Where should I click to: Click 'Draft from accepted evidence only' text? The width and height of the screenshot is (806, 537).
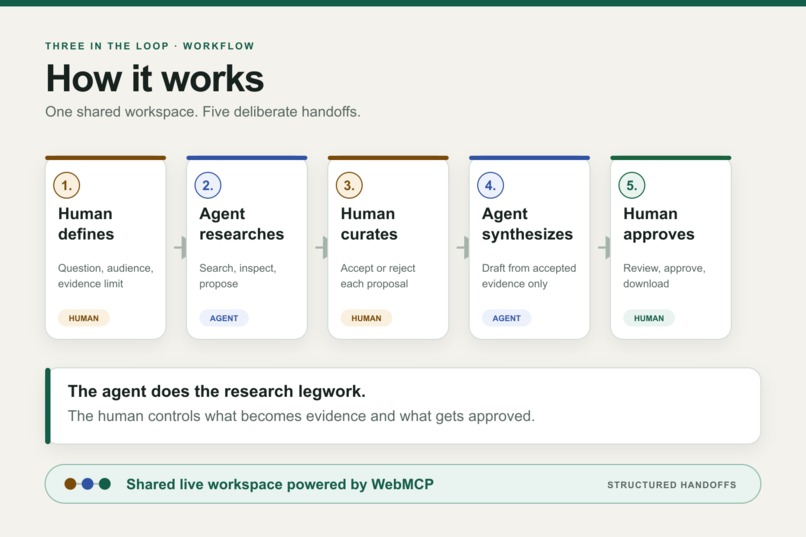click(529, 276)
